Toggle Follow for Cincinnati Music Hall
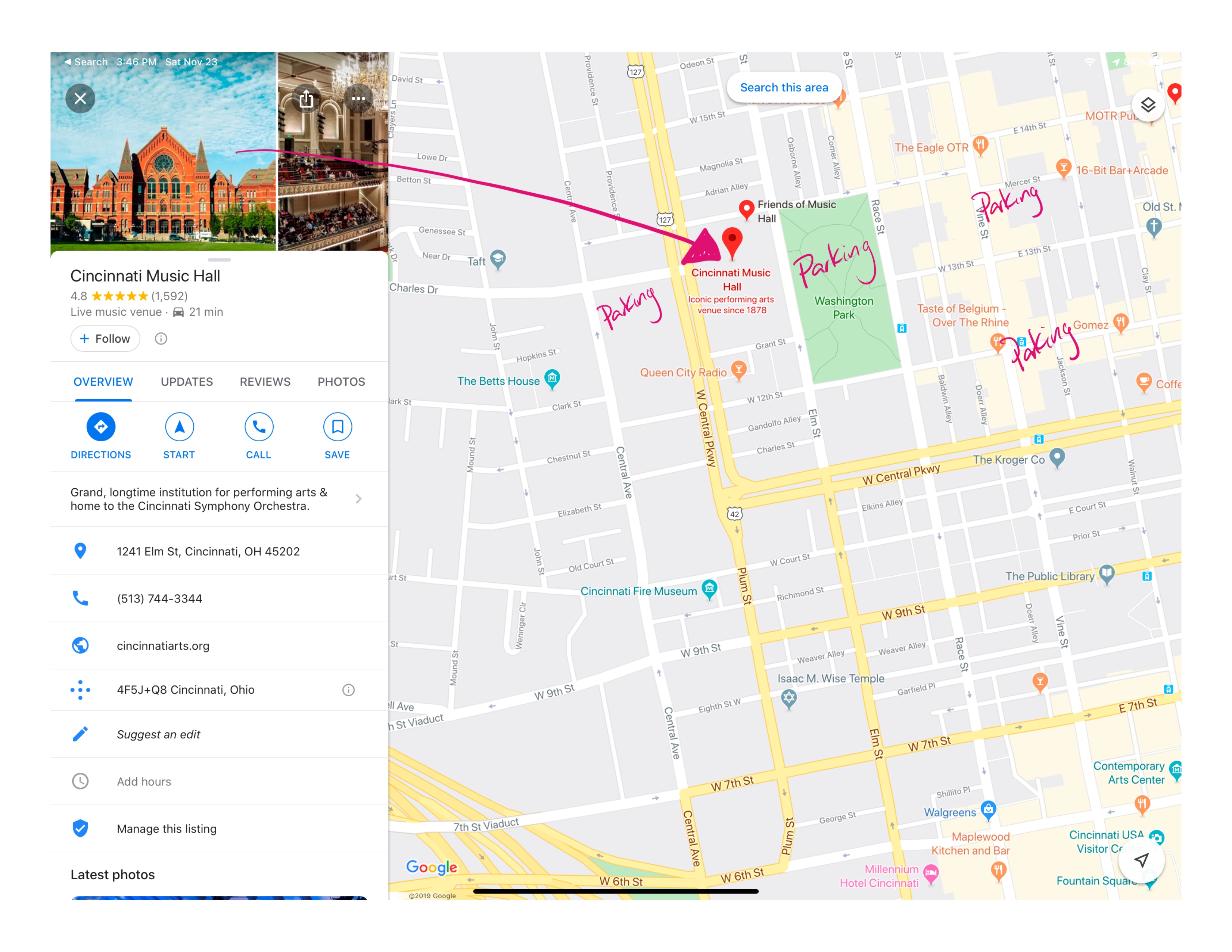This screenshot has height=952, width=1232. click(x=105, y=338)
